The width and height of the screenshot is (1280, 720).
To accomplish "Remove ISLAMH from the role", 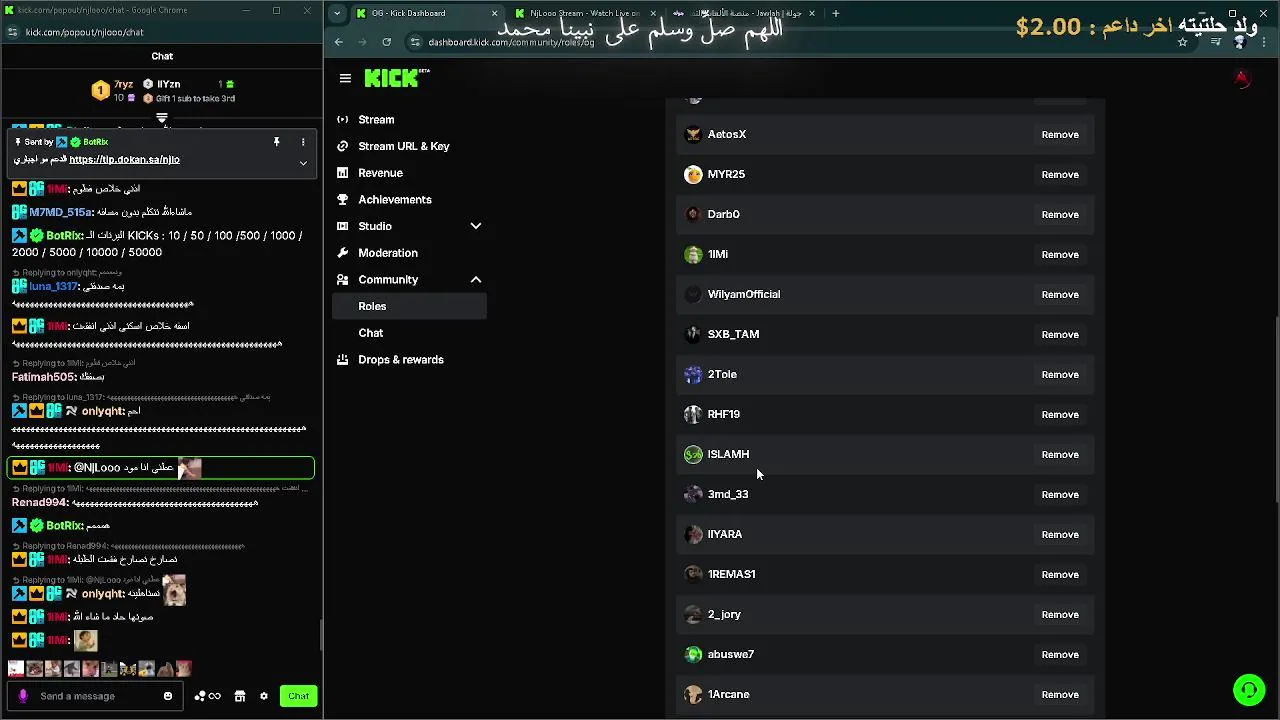I will click(x=1060, y=454).
